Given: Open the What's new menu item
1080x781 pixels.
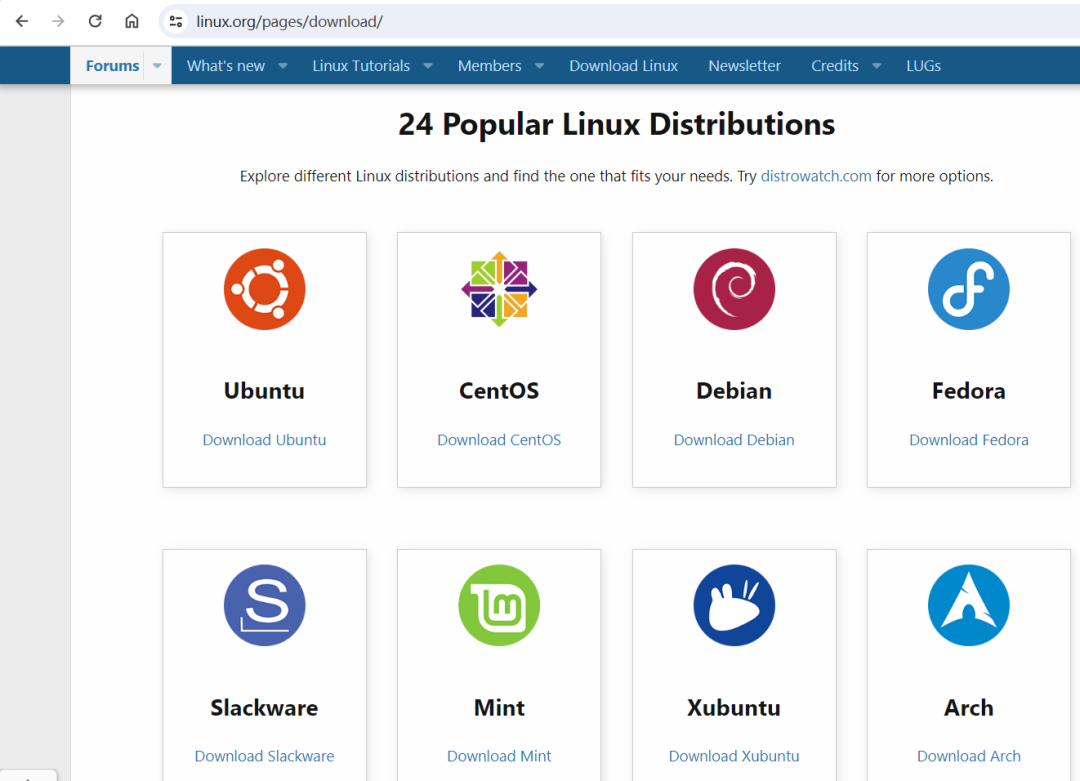Looking at the screenshot, I should pyautogui.click(x=226, y=66).
